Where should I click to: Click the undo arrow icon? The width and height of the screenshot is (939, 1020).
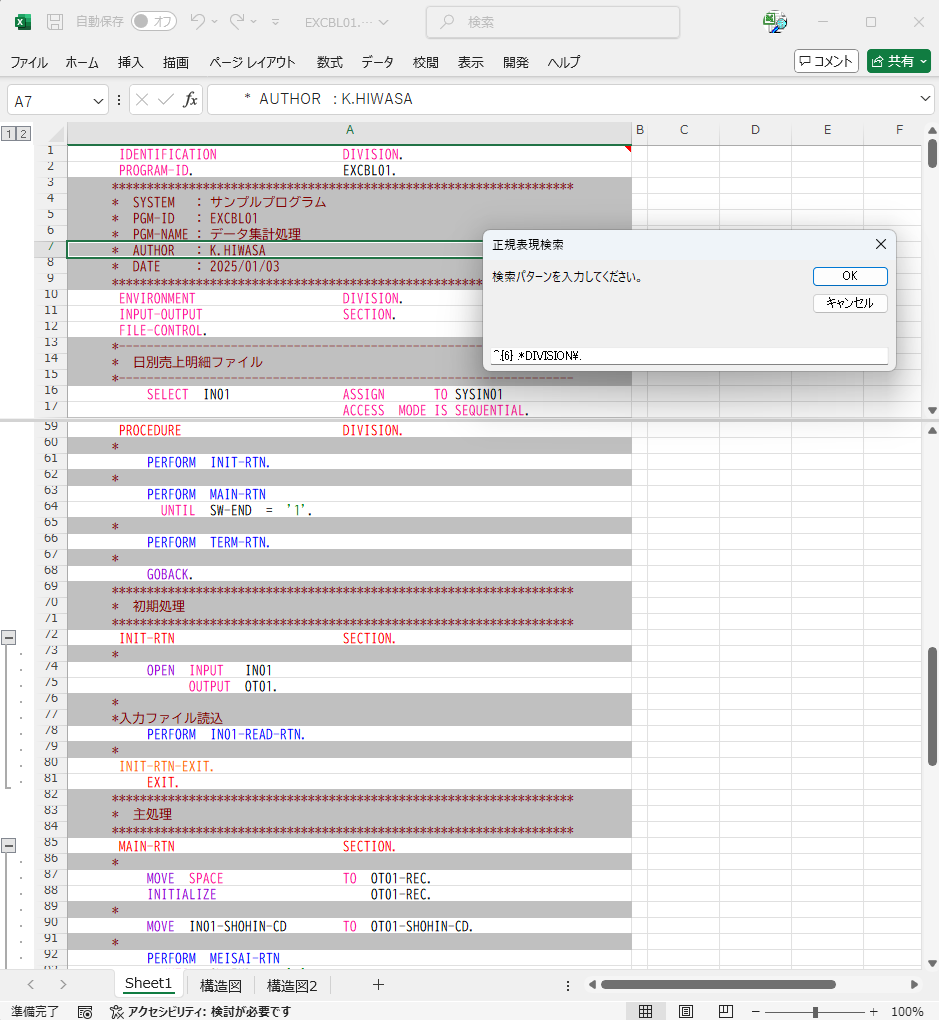198,22
